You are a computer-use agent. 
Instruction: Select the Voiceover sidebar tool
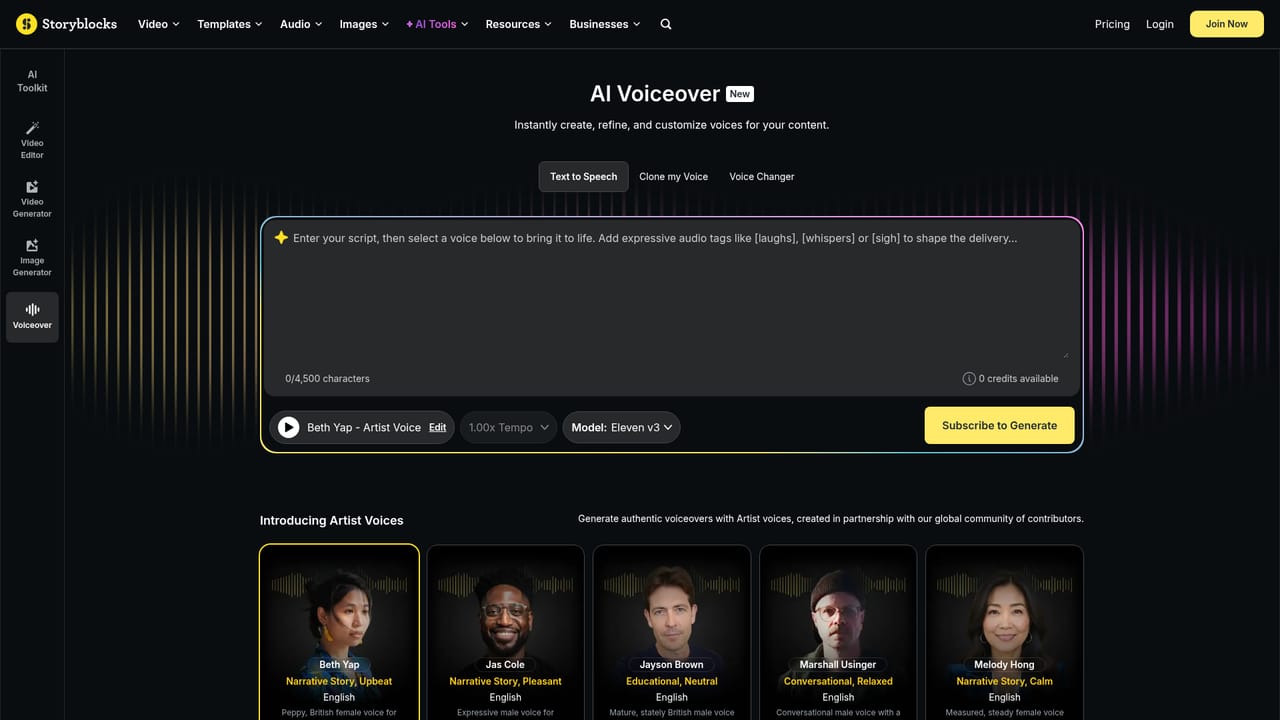point(32,317)
